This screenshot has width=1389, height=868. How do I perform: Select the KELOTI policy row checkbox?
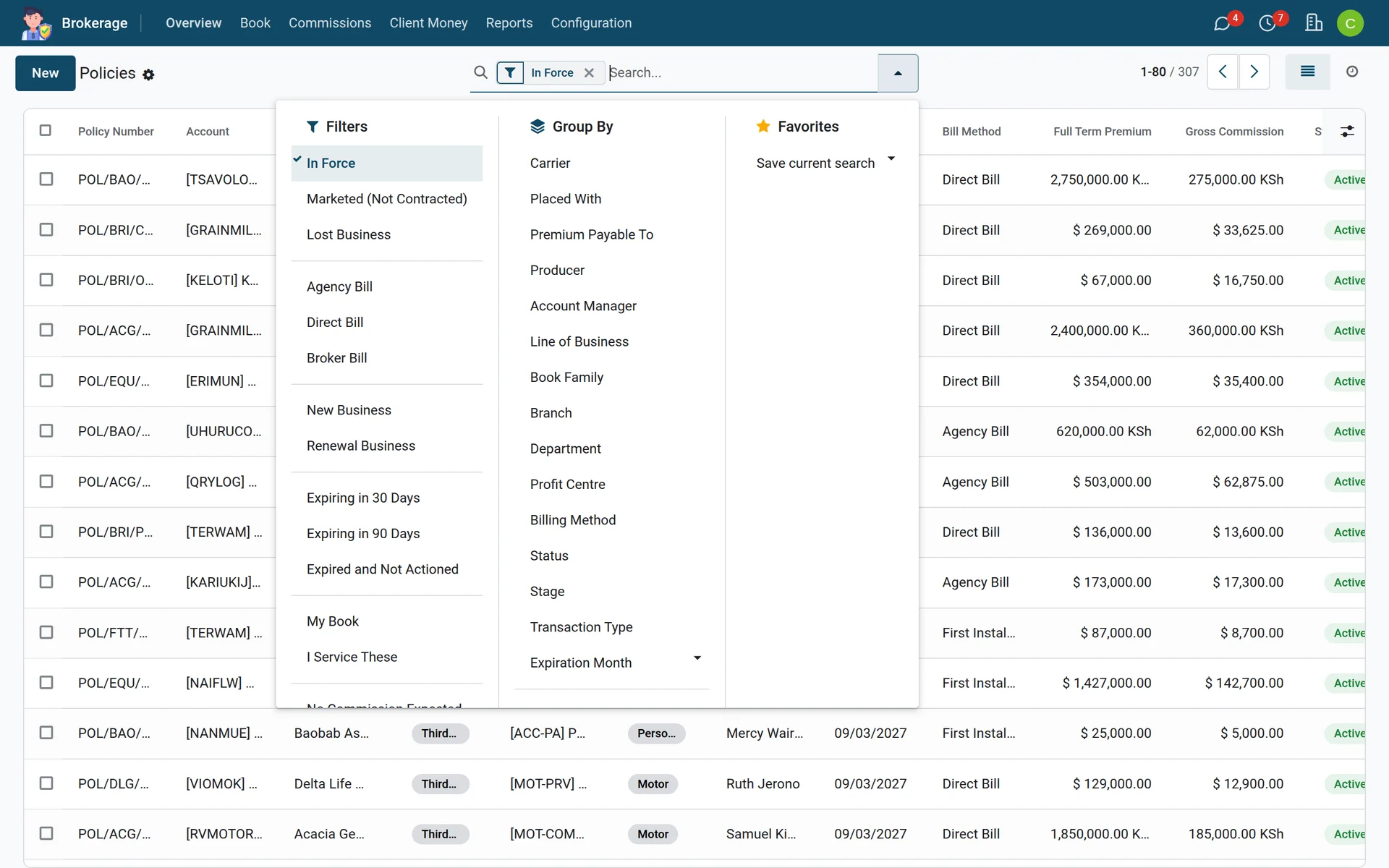[x=46, y=280]
